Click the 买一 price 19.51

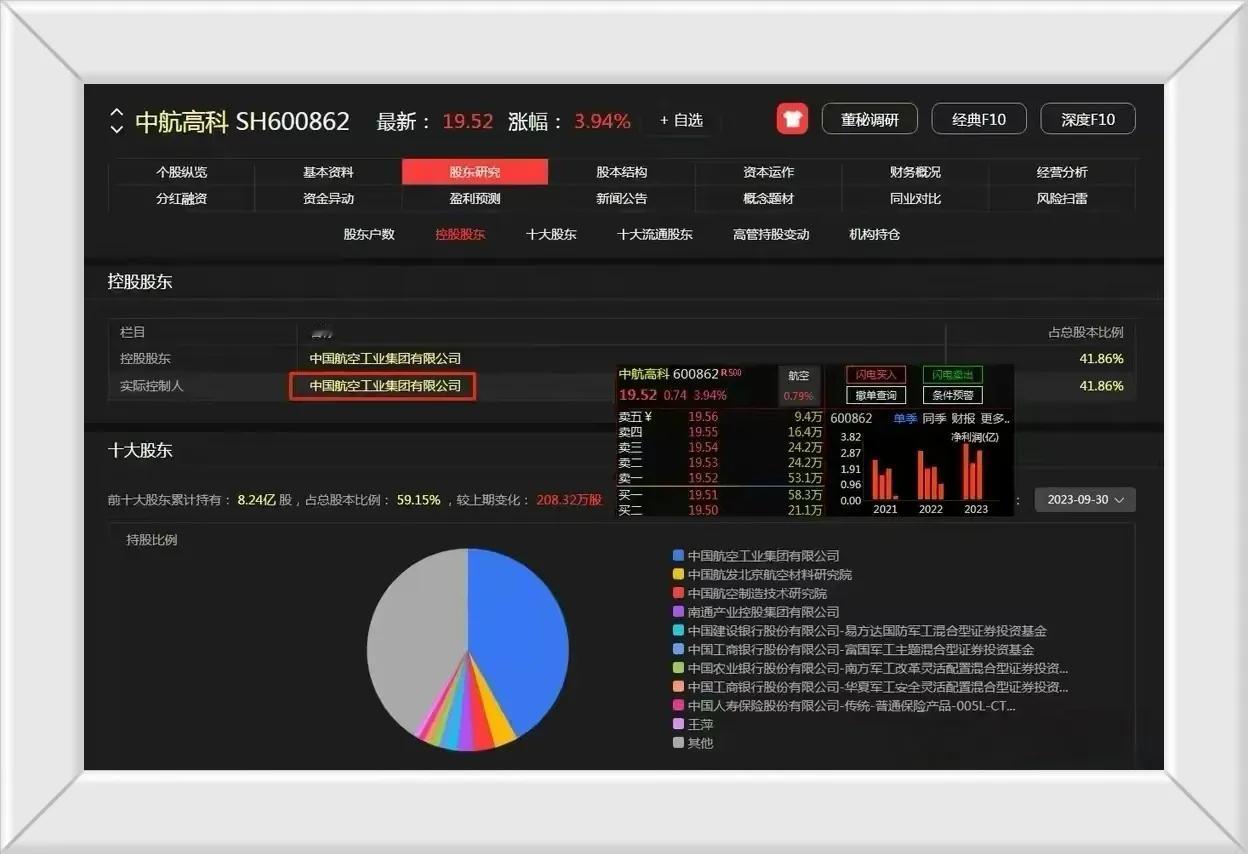[x=703, y=495]
